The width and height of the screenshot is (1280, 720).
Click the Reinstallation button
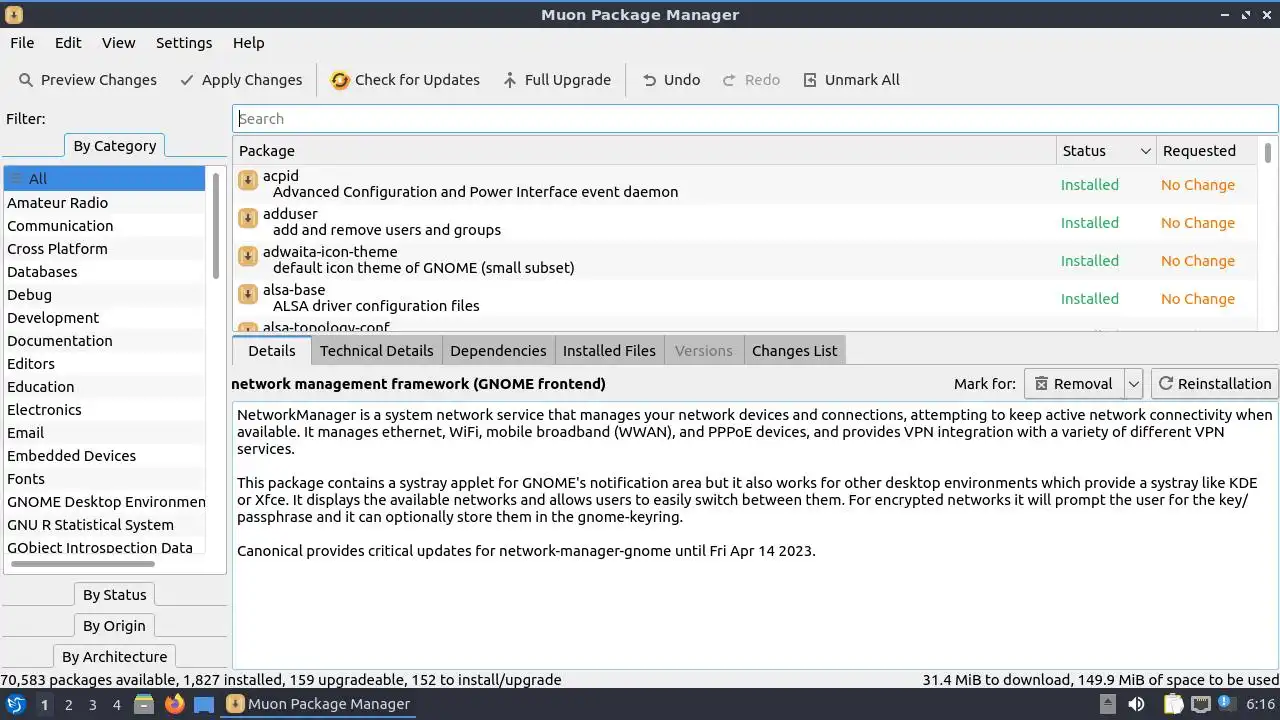click(1214, 384)
